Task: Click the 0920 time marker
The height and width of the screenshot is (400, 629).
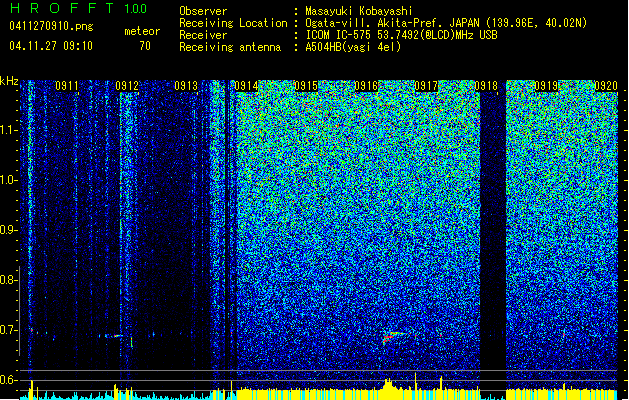Action: [606, 86]
